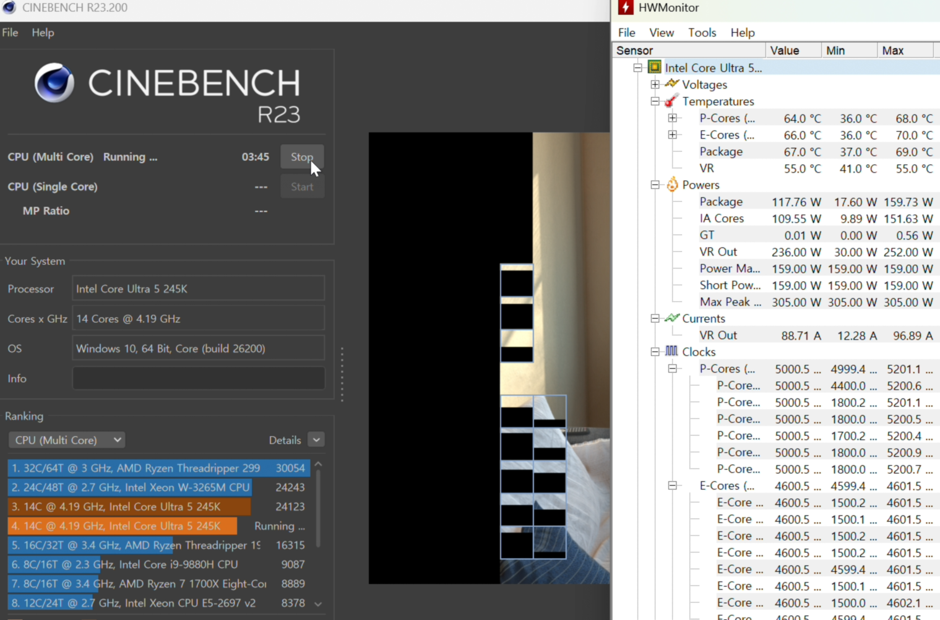Screen dimensions: 940x620
Task: Open Cinebench File menu
Action: [10, 32]
